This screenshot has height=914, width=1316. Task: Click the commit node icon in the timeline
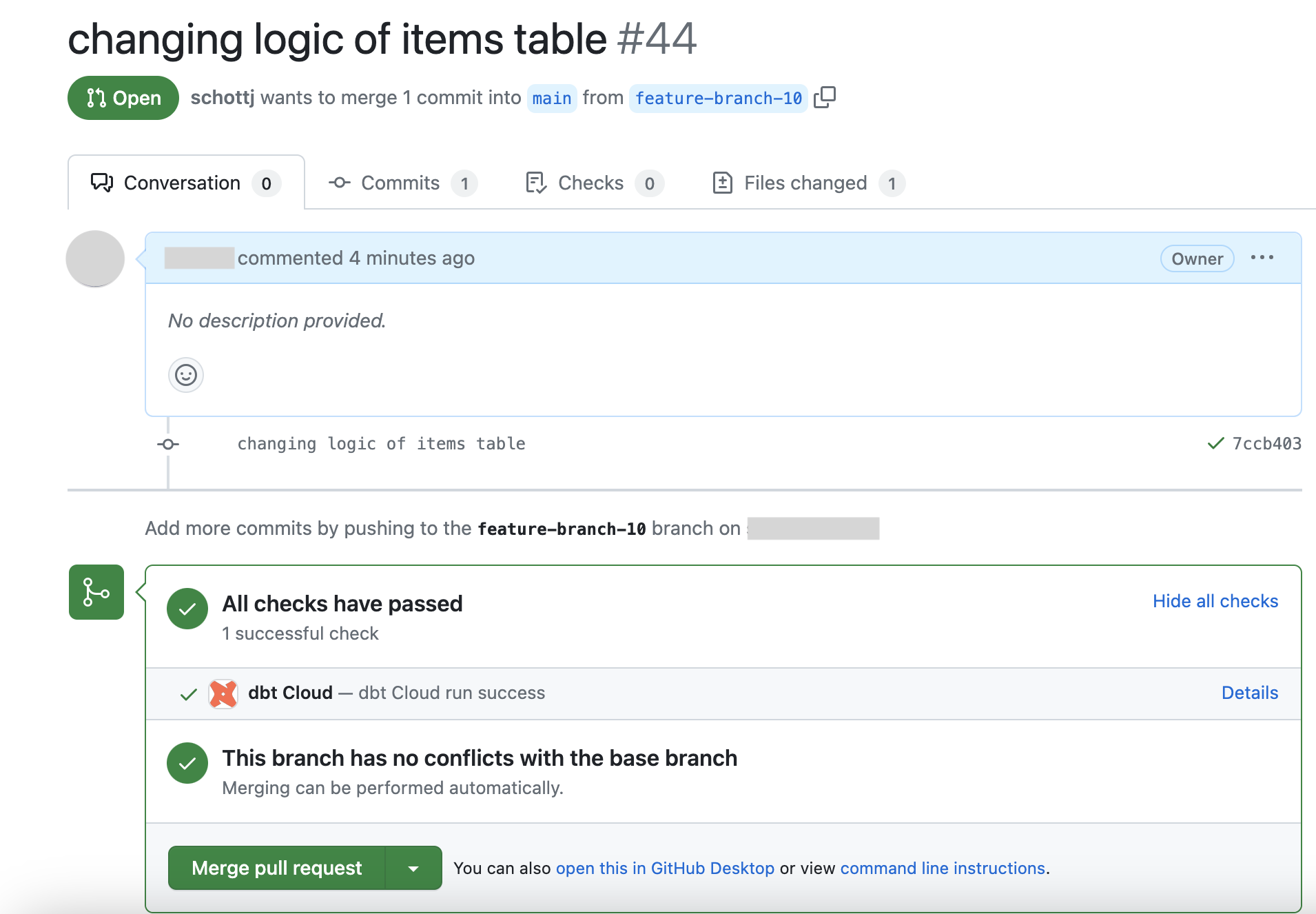click(x=167, y=443)
